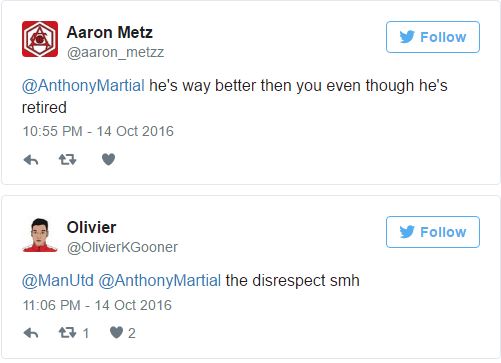This screenshot has width=501, height=363.
Task: Follow Olivier
Action: click(x=433, y=232)
